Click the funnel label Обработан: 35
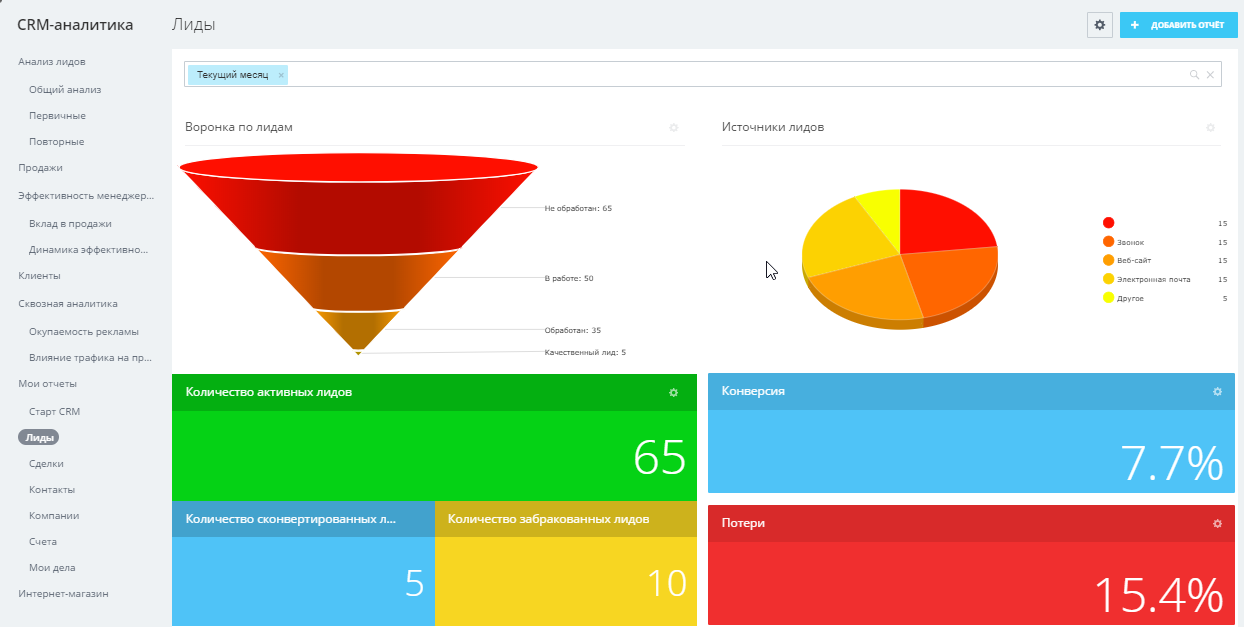Image resolution: width=1244 pixels, height=627 pixels. tap(572, 330)
